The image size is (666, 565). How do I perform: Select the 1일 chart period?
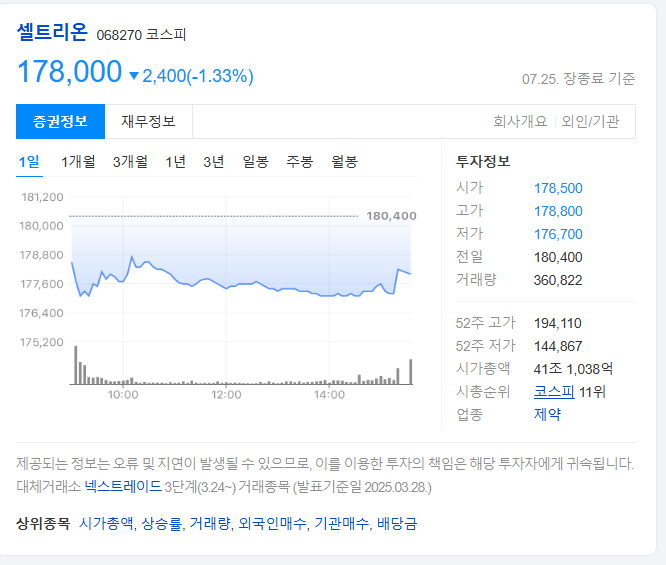tap(29, 162)
